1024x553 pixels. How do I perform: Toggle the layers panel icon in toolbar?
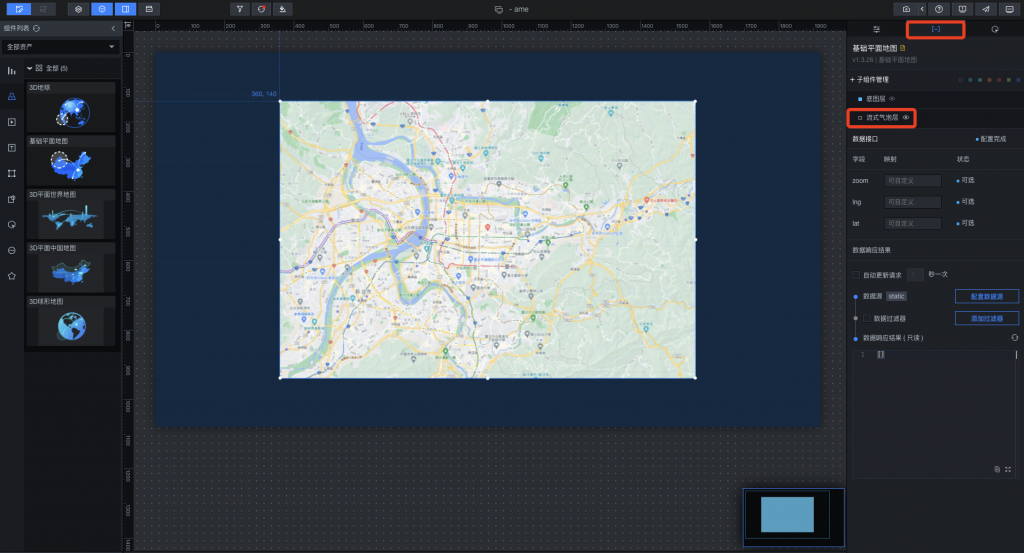tap(78, 9)
